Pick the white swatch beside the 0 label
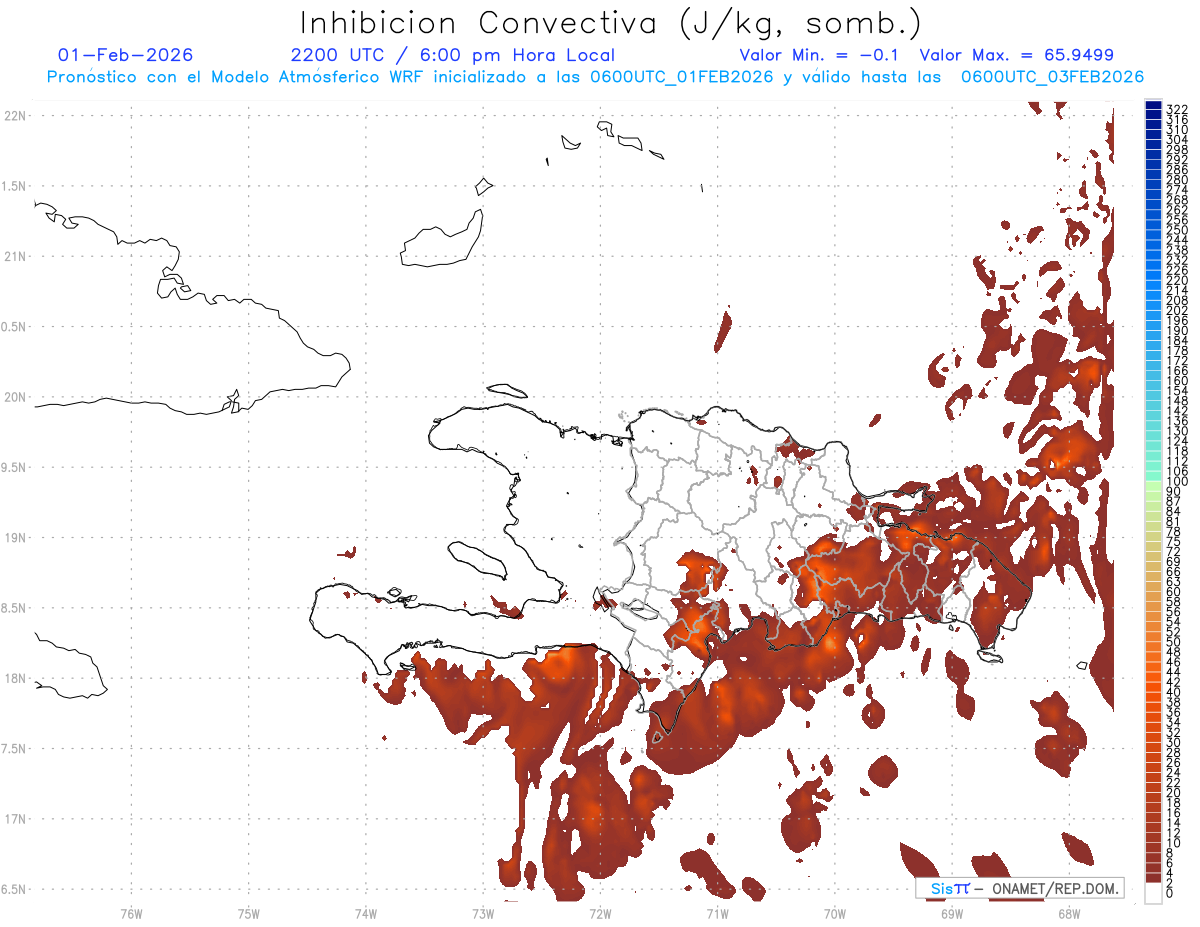 point(1154,893)
